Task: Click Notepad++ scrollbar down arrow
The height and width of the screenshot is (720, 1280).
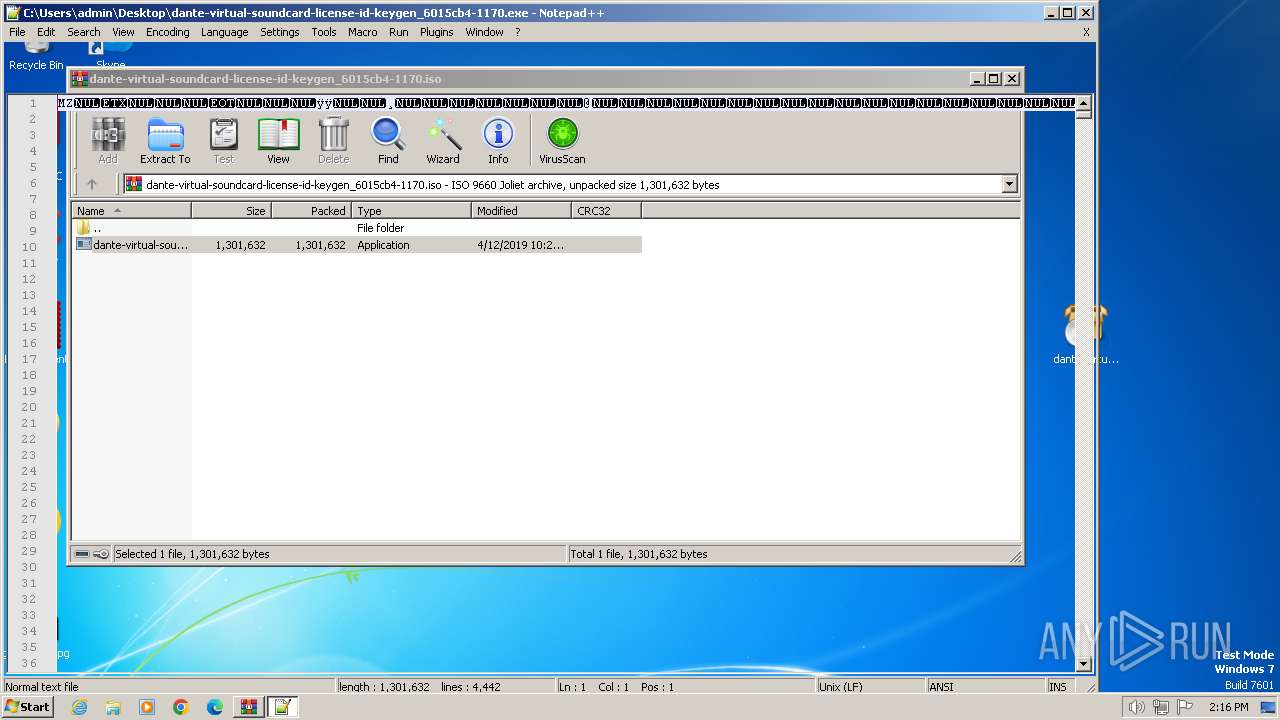Action: [x=1083, y=664]
